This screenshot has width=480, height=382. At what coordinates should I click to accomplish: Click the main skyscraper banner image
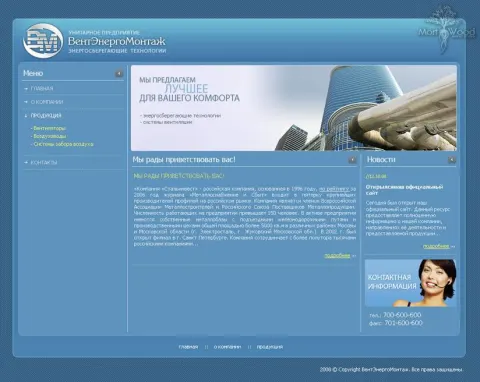[x=294, y=108]
